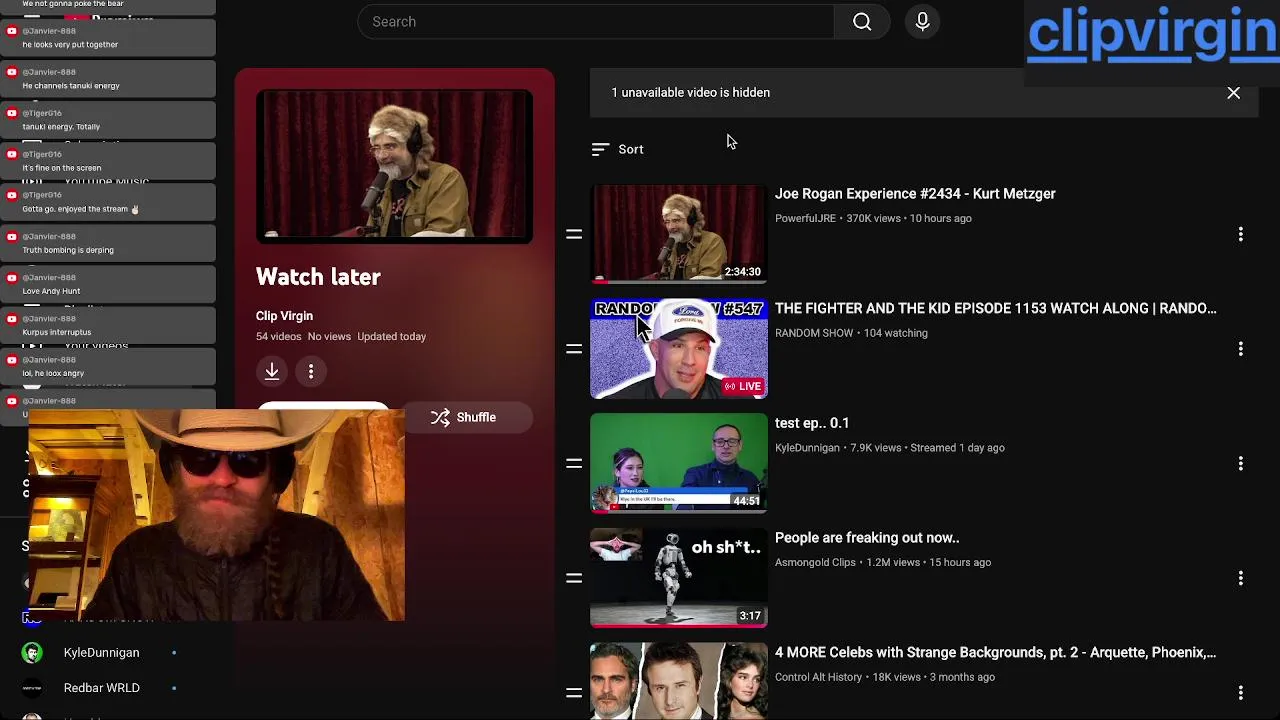Viewport: 1280px width, 720px height.
Task: Open the test ep.. 0.1 video thumbnail
Action: (678, 463)
